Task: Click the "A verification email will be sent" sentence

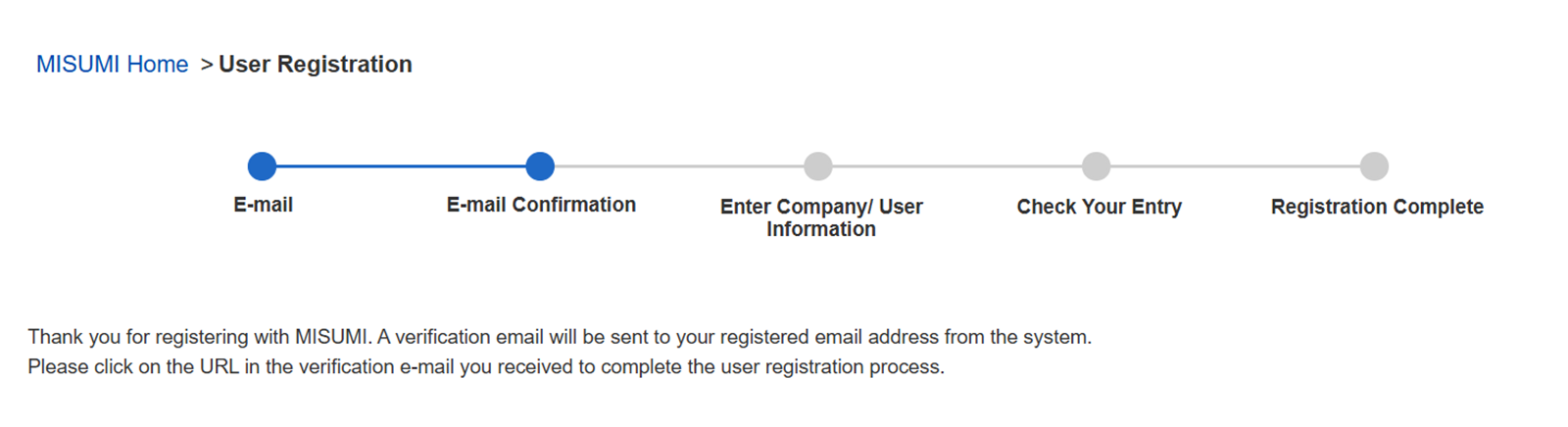Action: coord(735,337)
